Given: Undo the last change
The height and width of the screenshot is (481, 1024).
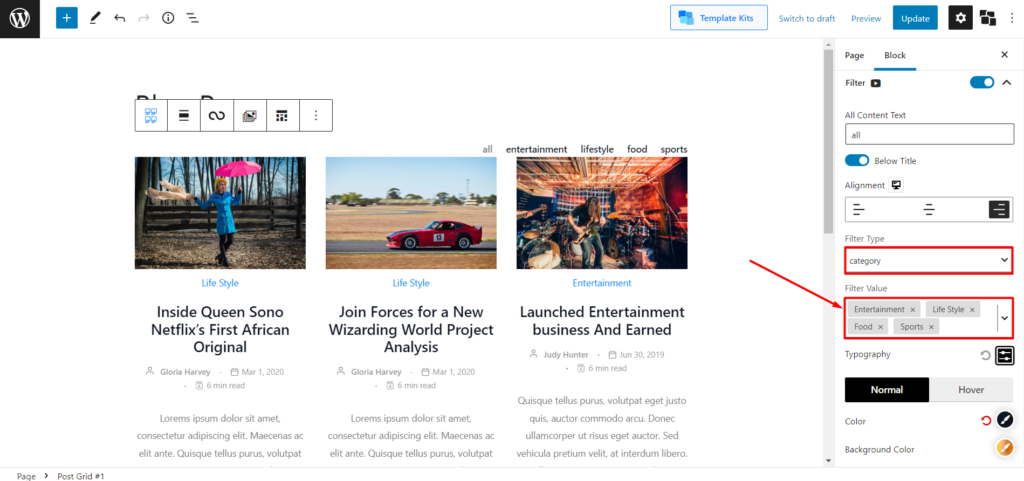Looking at the screenshot, I should pyautogui.click(x=120, y=18).
